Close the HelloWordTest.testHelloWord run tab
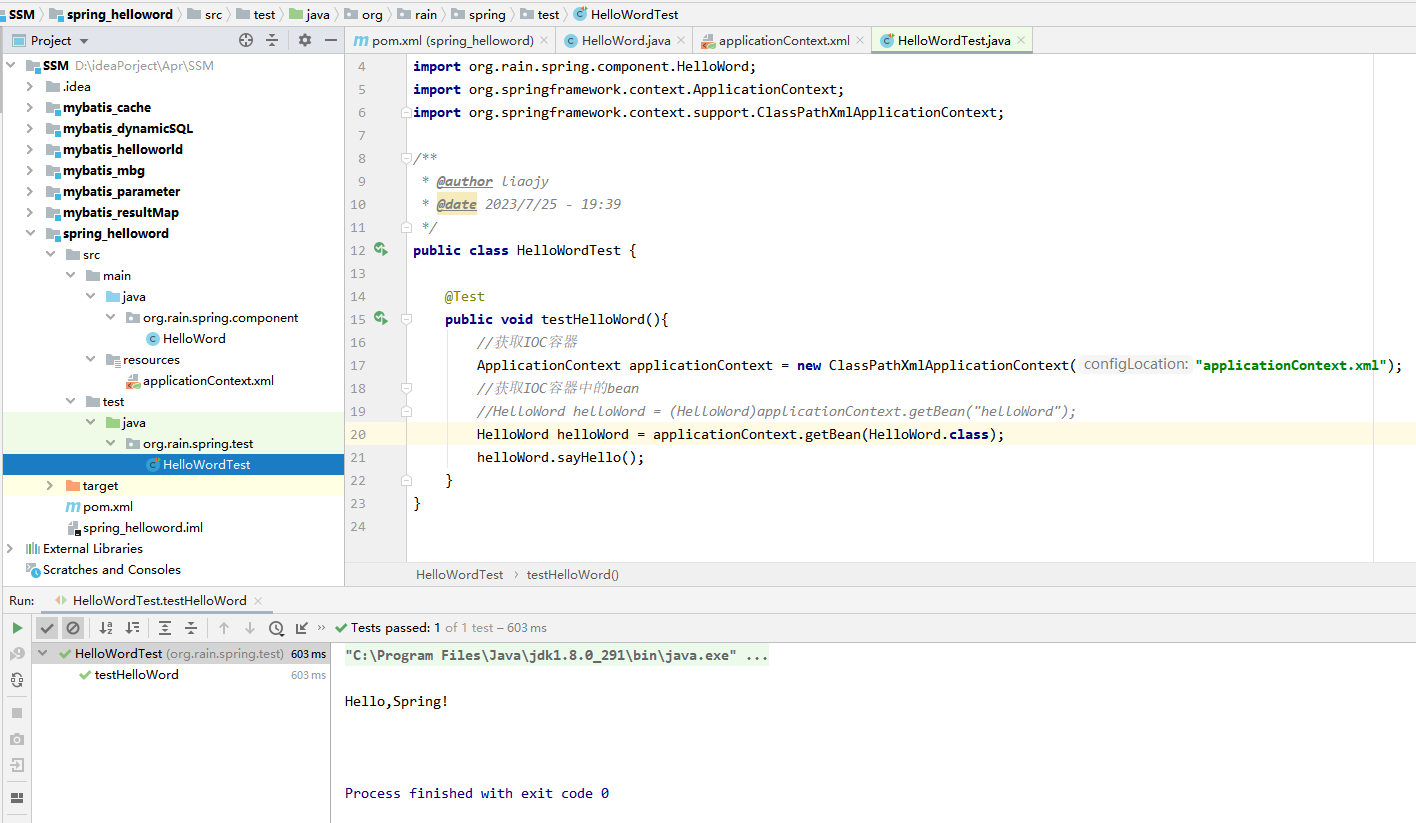 tap(258, 601)
